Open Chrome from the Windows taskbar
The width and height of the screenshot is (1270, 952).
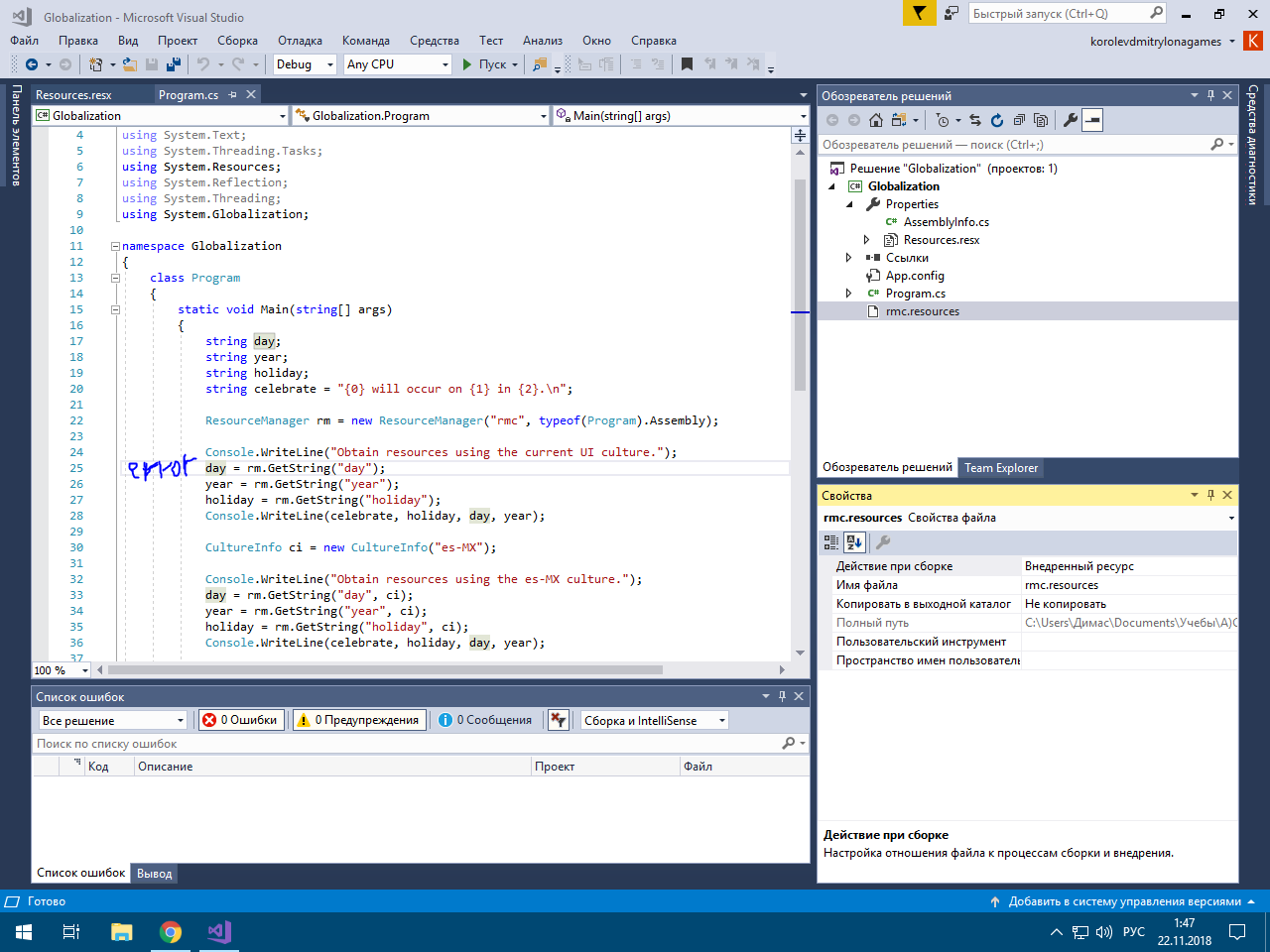point(171,932)
